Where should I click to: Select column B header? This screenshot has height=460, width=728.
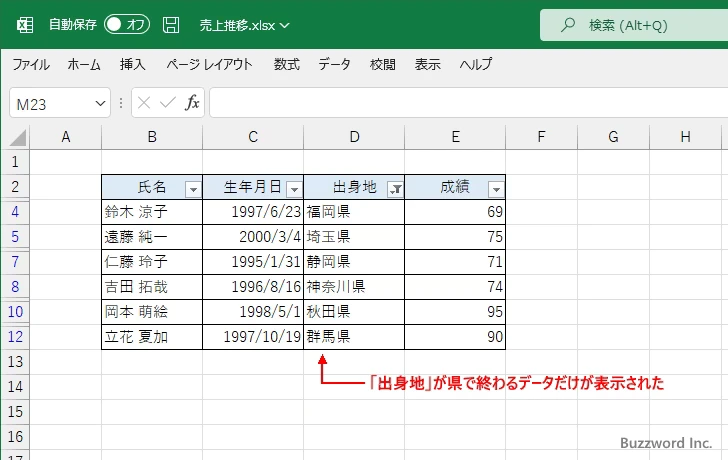click(x=152, y=137)
